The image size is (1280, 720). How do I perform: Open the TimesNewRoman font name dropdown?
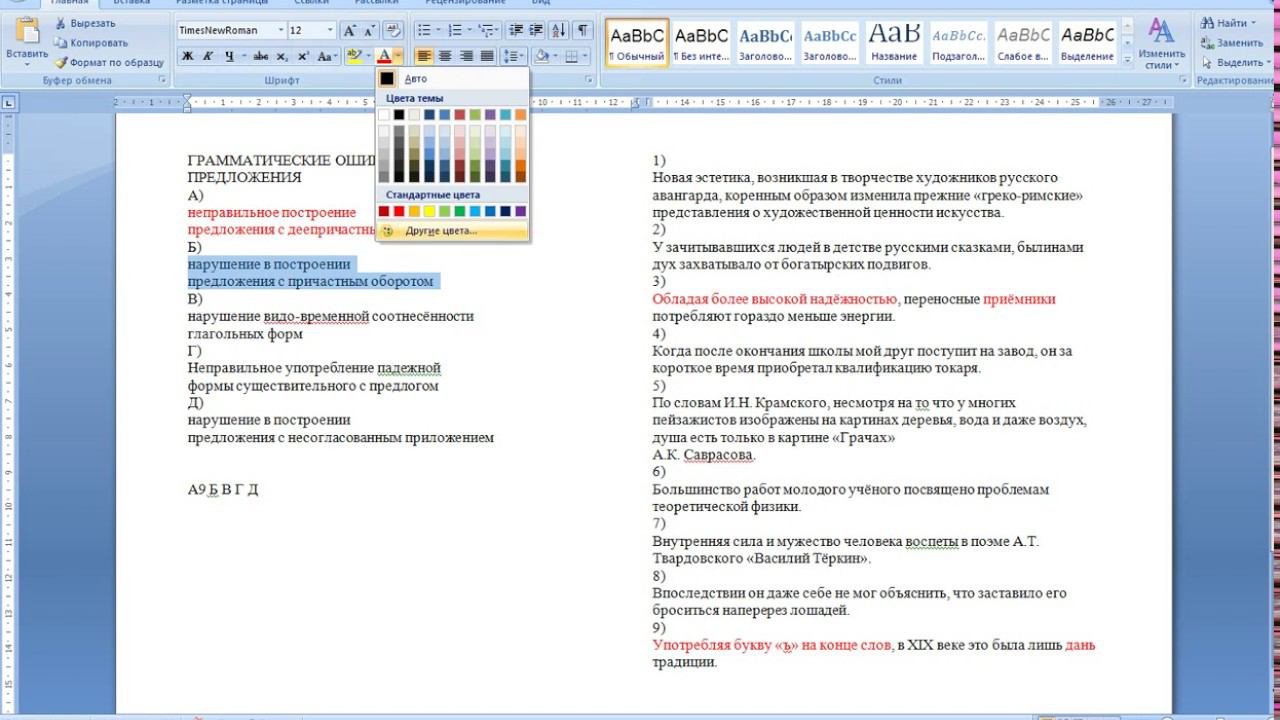pos(279,30)
